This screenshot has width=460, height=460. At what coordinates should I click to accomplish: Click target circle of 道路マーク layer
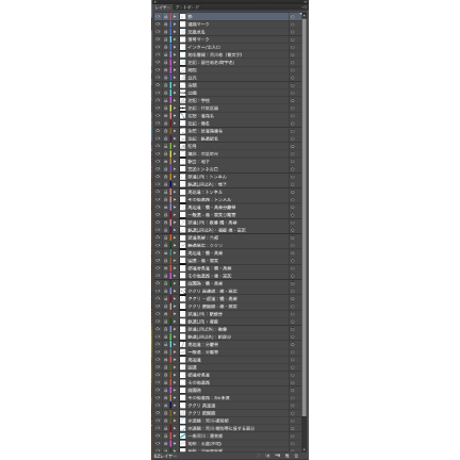[x=292, y=24]
